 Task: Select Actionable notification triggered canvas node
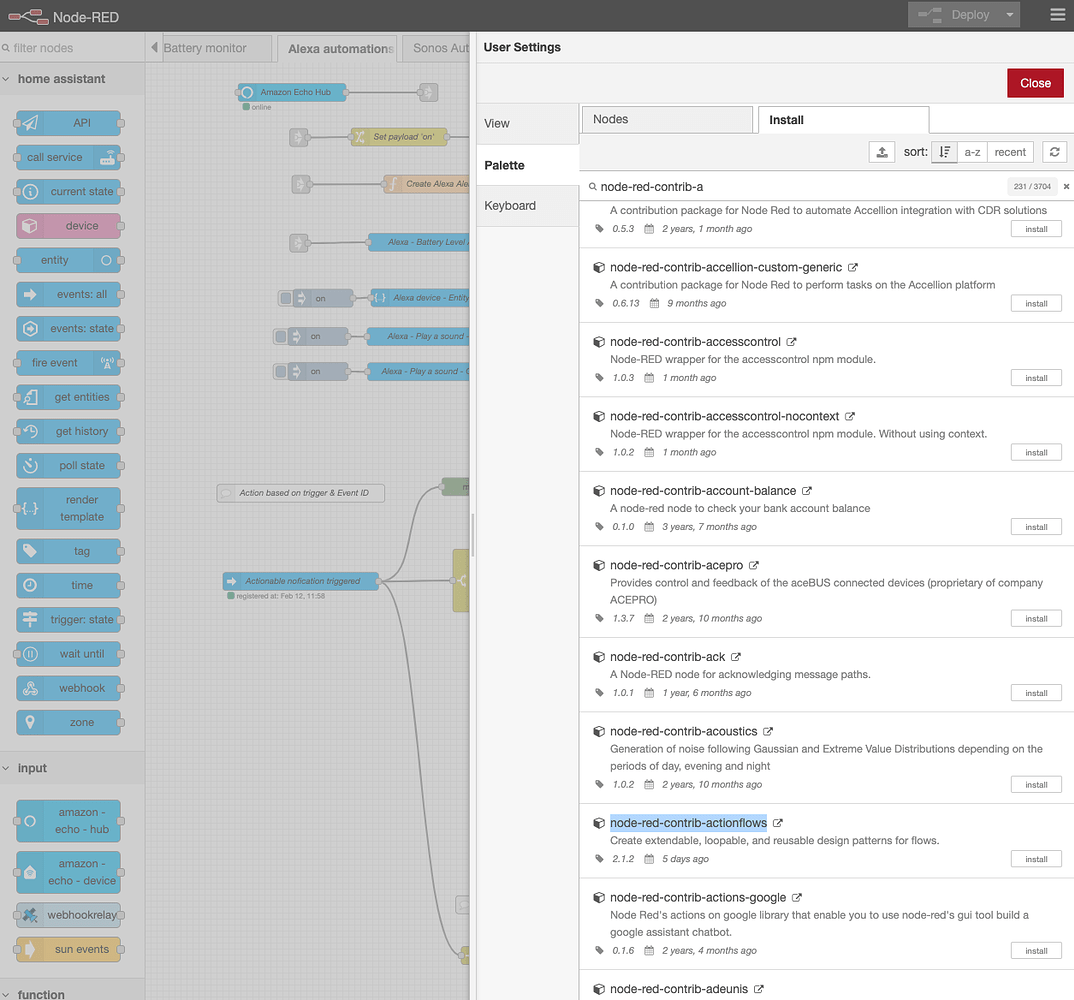tap(301, 582)
